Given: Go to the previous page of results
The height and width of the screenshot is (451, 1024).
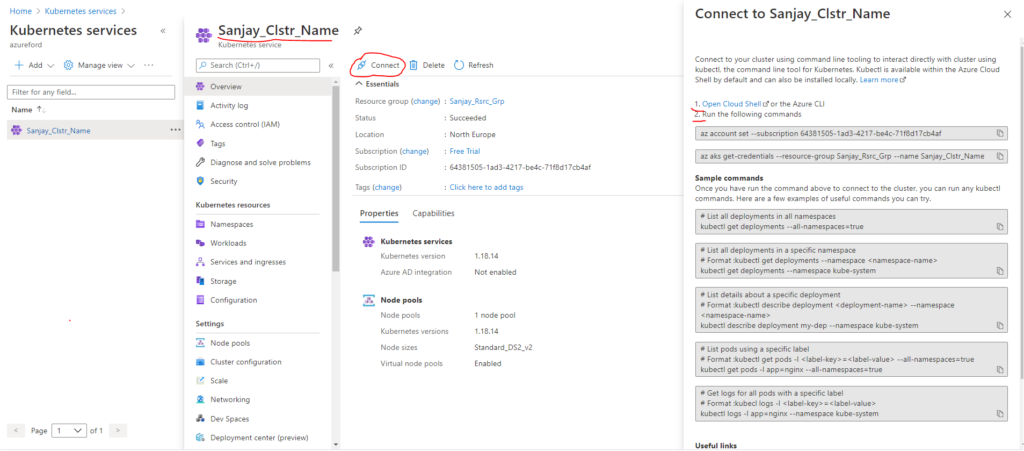Looking at the screenshot, I should pos(16,431).
